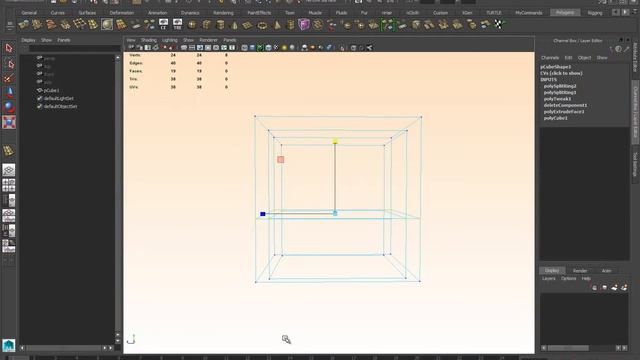Switch to Render layer tab
Viewport: 640px width, 360px height.
tap(580, 271)
